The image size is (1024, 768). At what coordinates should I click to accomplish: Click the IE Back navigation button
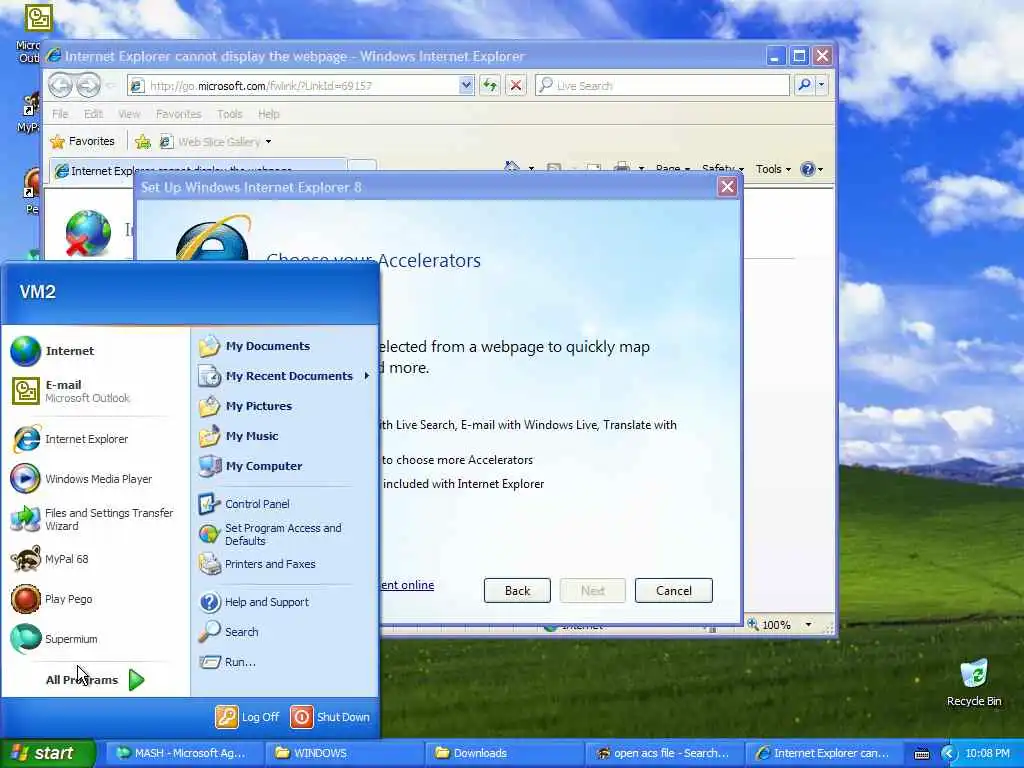tap(61, 85)
